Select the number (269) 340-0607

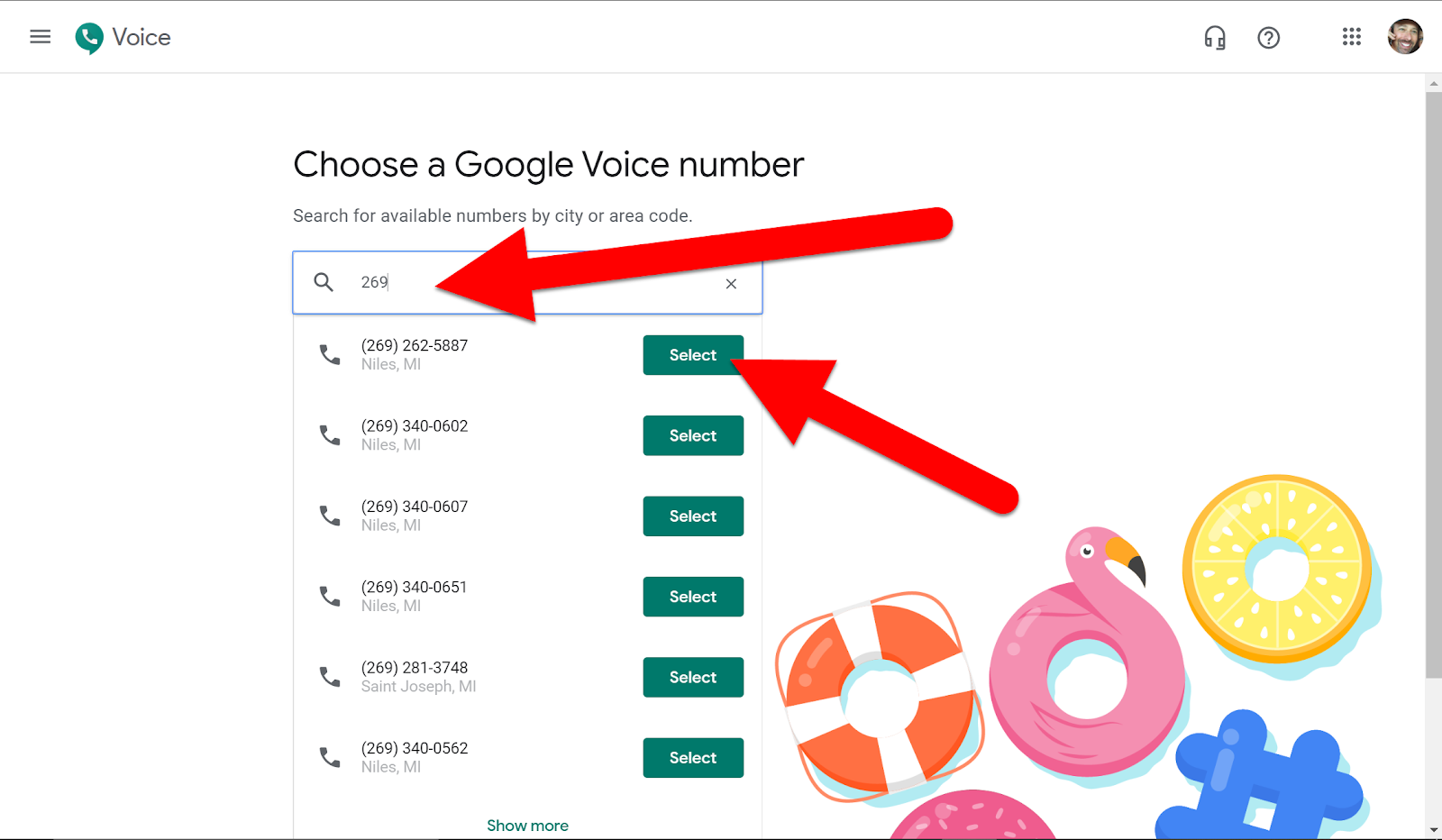pos(693,516)
